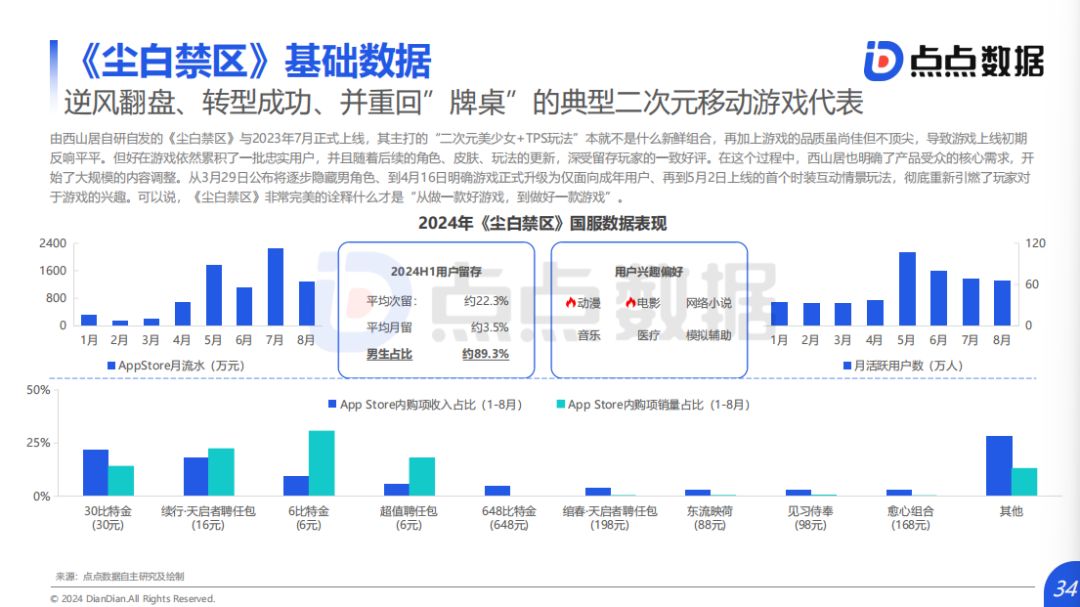1080x607 pixels.
Task: Click the blue legend square for 内购项收入占比
Action: coord(333,404)
